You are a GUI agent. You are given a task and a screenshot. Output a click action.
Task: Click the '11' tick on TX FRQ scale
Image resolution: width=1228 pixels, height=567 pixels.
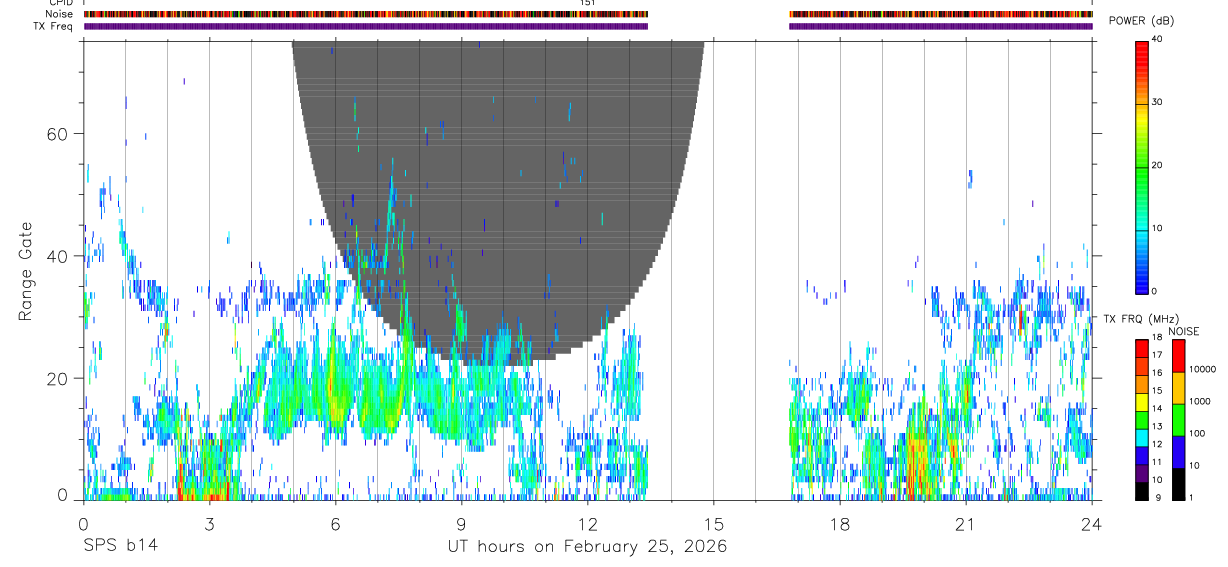pyautogui.click(x=1157, y=463)
